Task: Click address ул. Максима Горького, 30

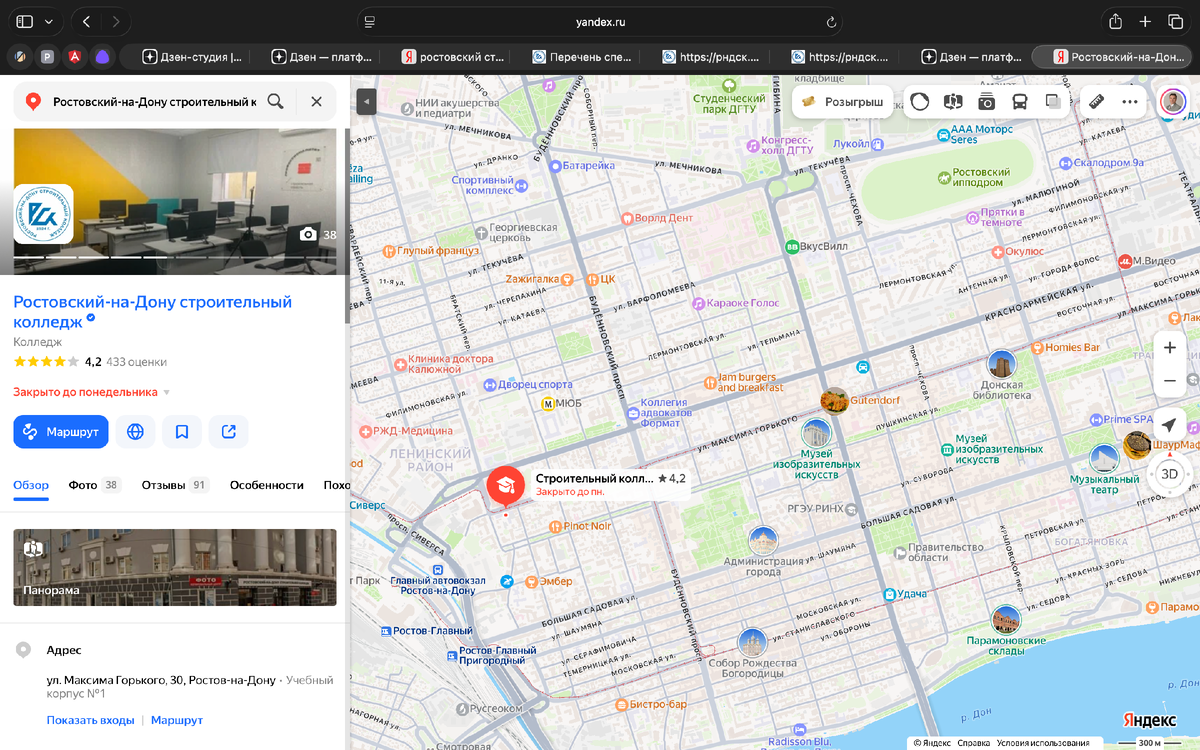Action: click(161, 680)
